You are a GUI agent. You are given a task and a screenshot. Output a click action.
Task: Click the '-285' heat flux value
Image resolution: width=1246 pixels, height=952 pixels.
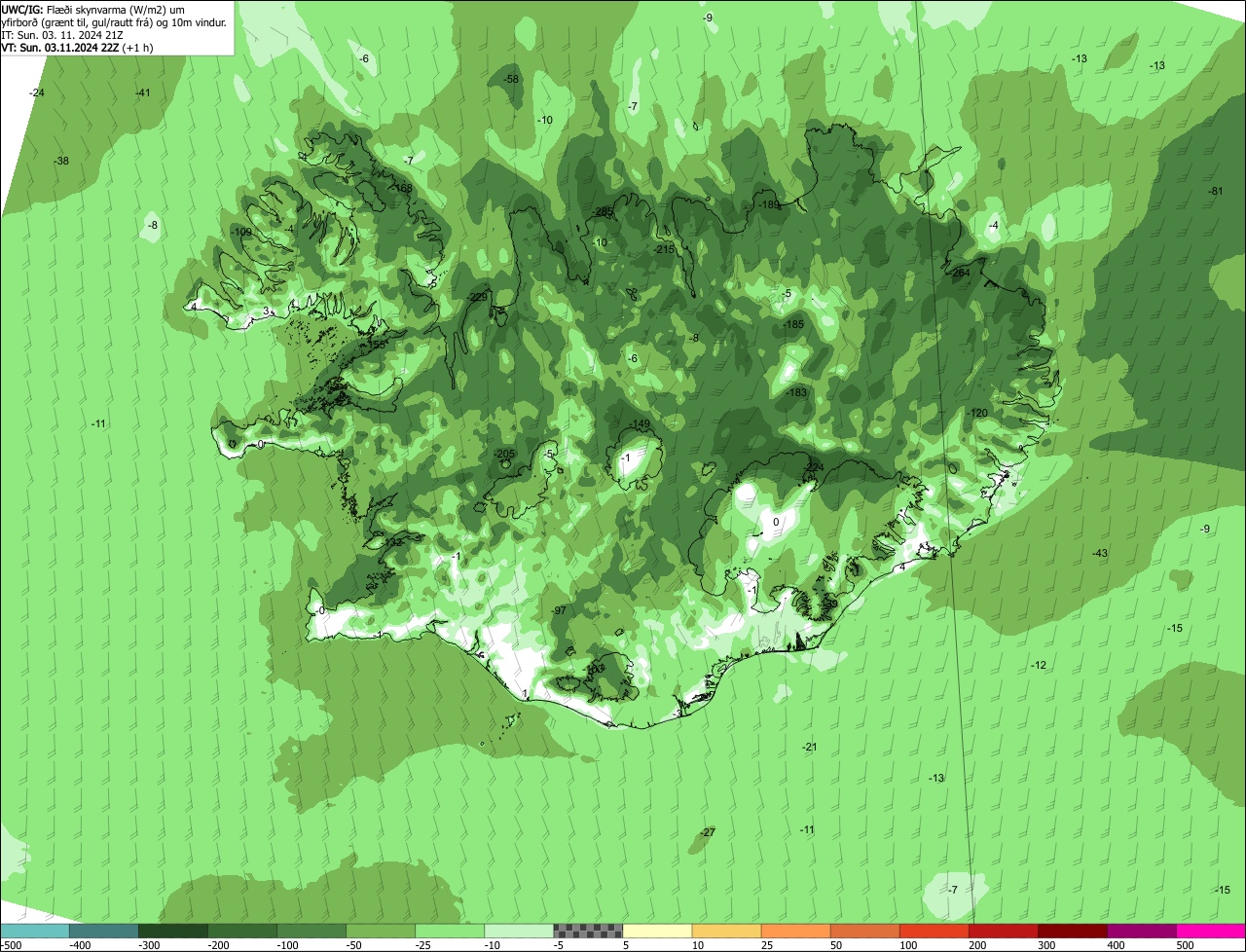coord(604,212)
